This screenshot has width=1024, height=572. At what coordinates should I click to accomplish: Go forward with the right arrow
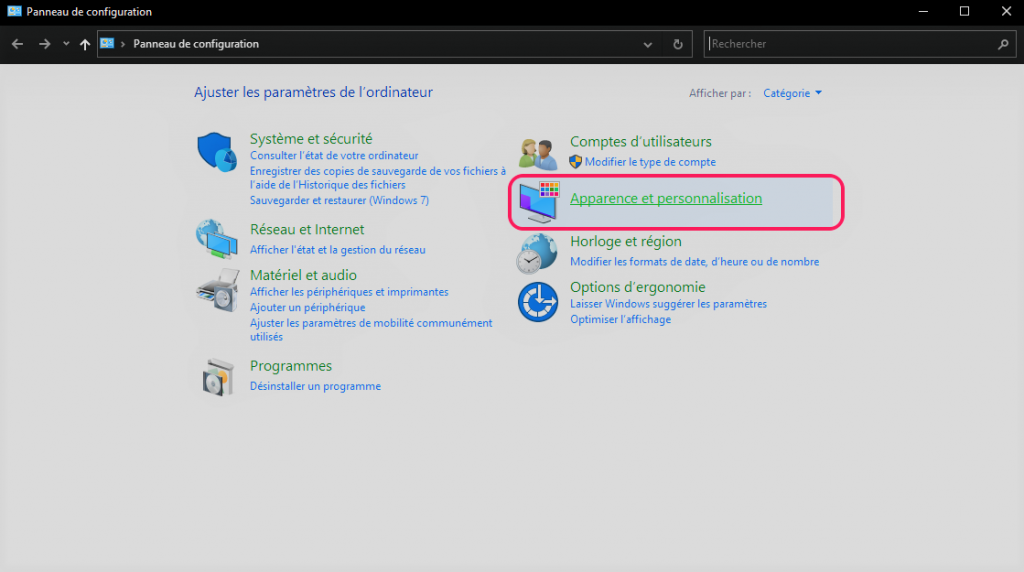44,44
